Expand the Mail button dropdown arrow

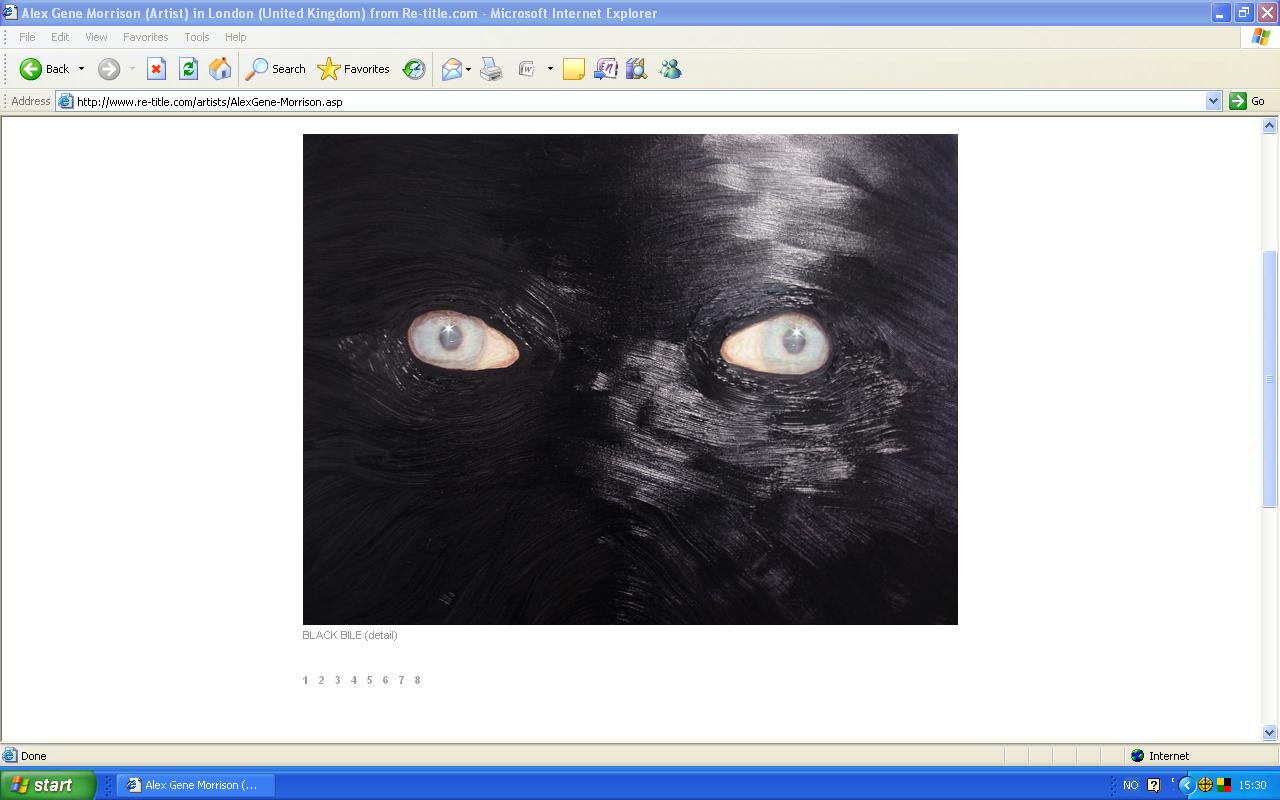click(x=468, y=69)
